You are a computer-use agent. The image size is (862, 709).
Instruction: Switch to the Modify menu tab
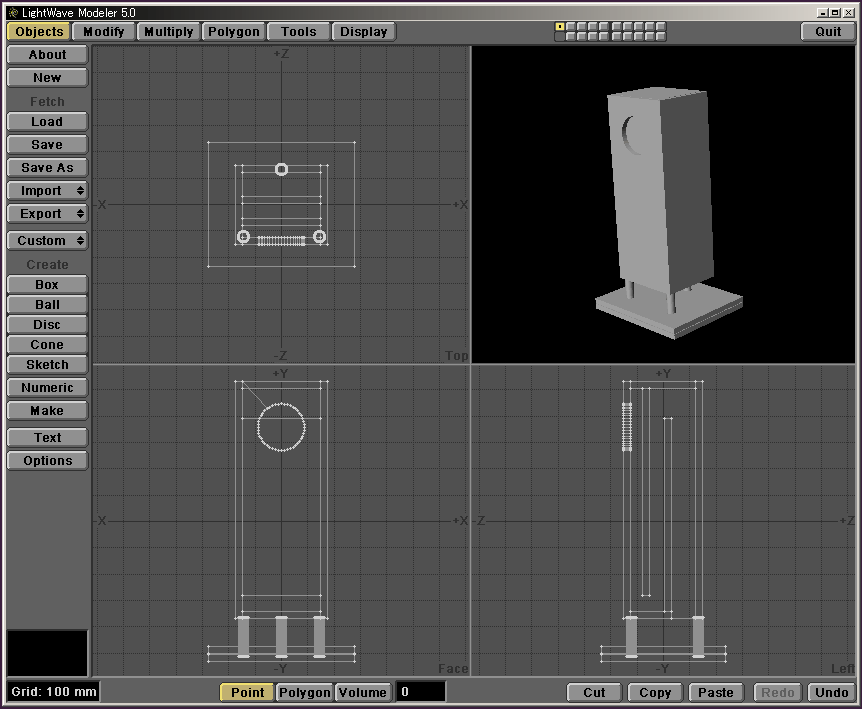(x=104, y=32)
